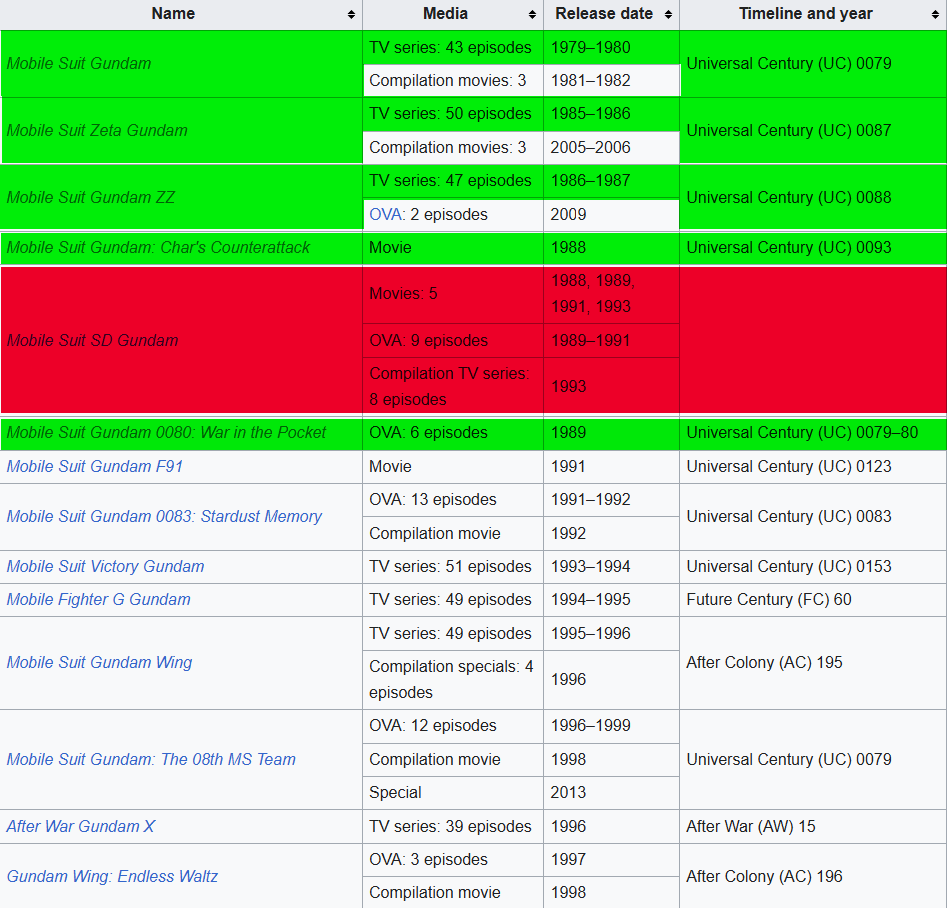Click the 'Movies: 5' cell
This screenshot has height=908, width=947.
point(453,294)
